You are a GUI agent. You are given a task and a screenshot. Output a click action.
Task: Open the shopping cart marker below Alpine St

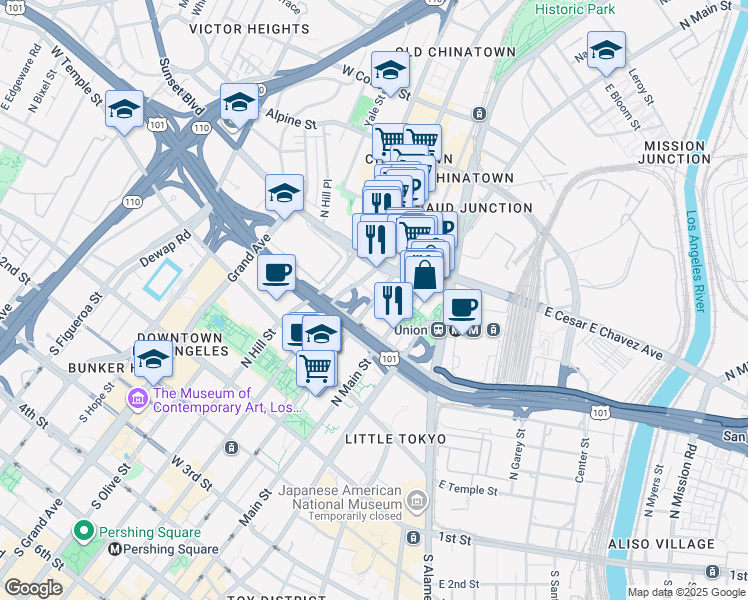[389, 139]
